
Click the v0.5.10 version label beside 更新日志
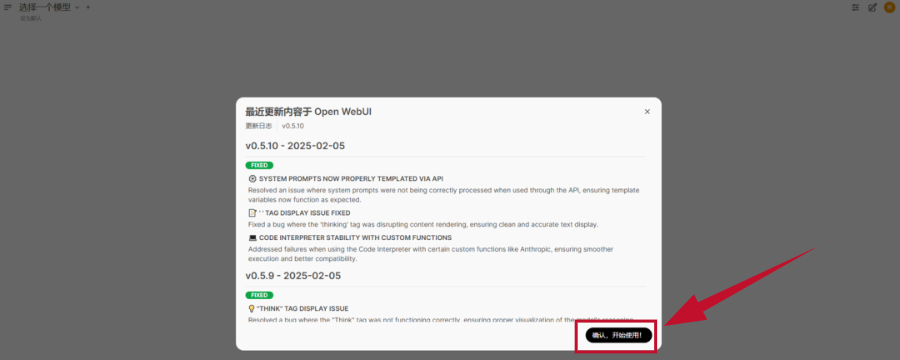[293, 126]
